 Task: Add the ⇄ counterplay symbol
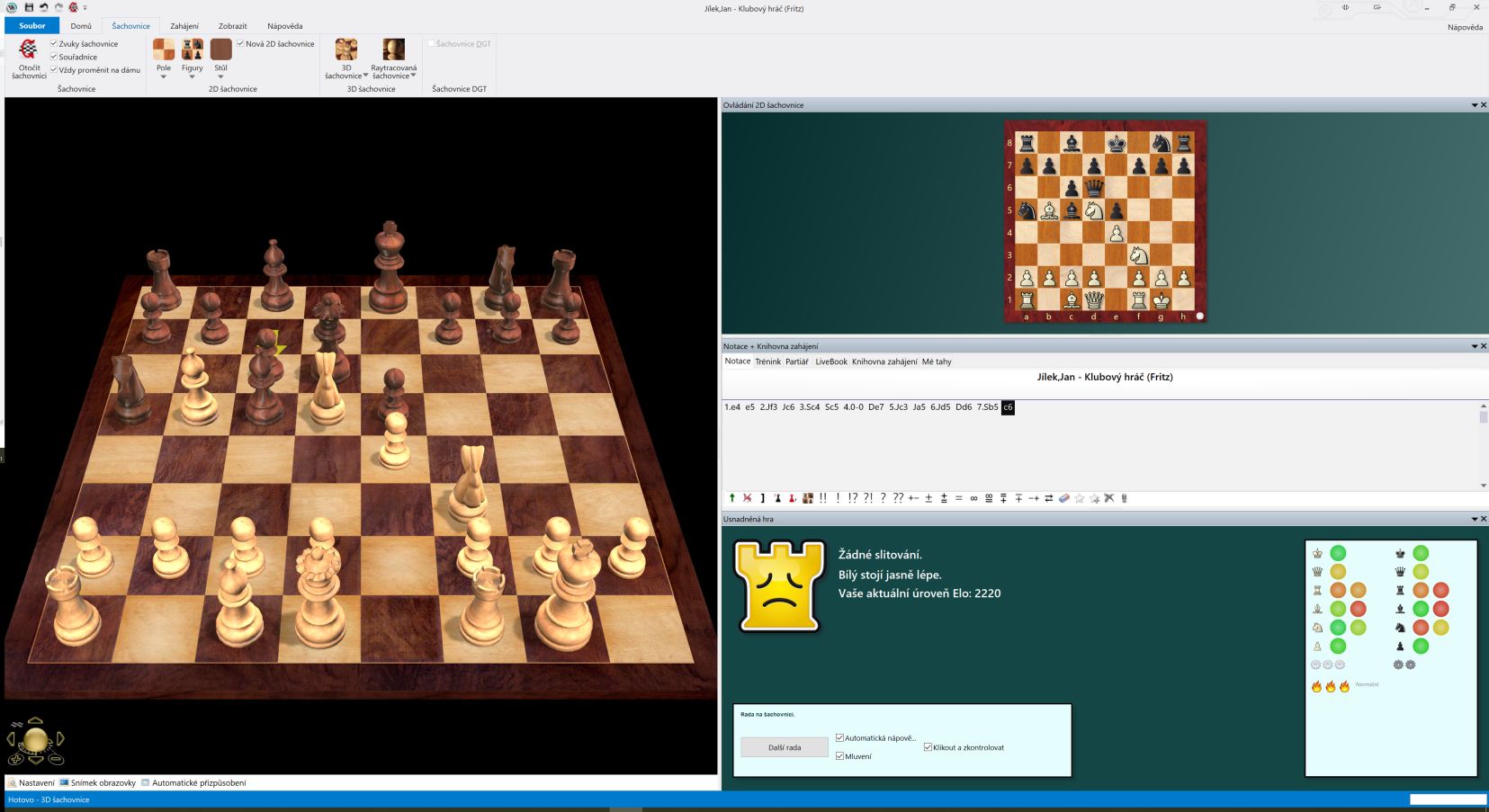point(1049,498)
